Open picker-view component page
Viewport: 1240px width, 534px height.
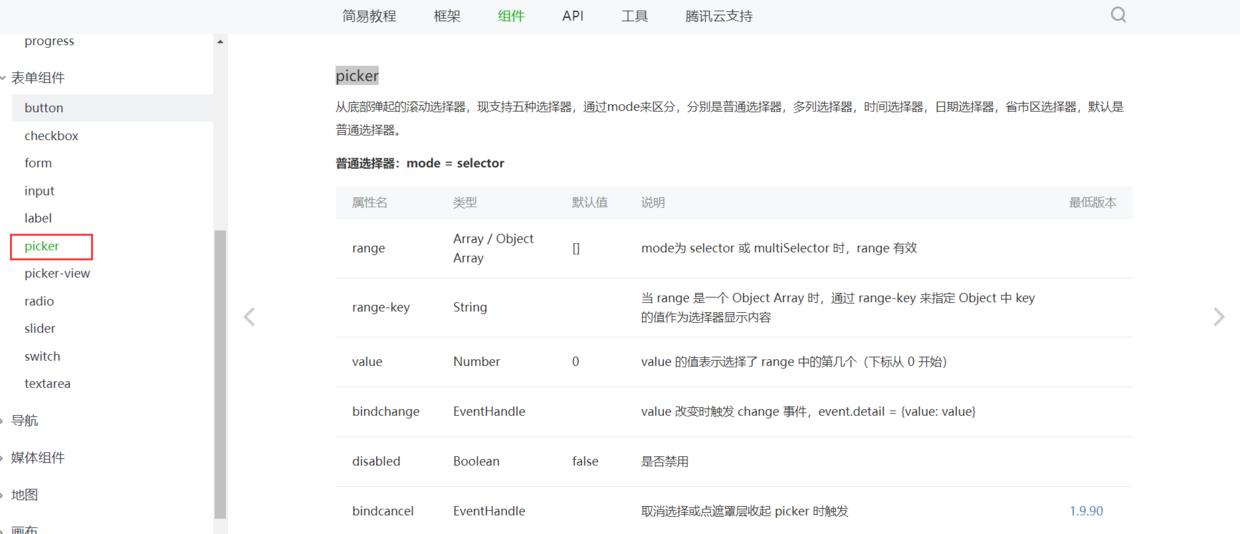coord(57,273)
